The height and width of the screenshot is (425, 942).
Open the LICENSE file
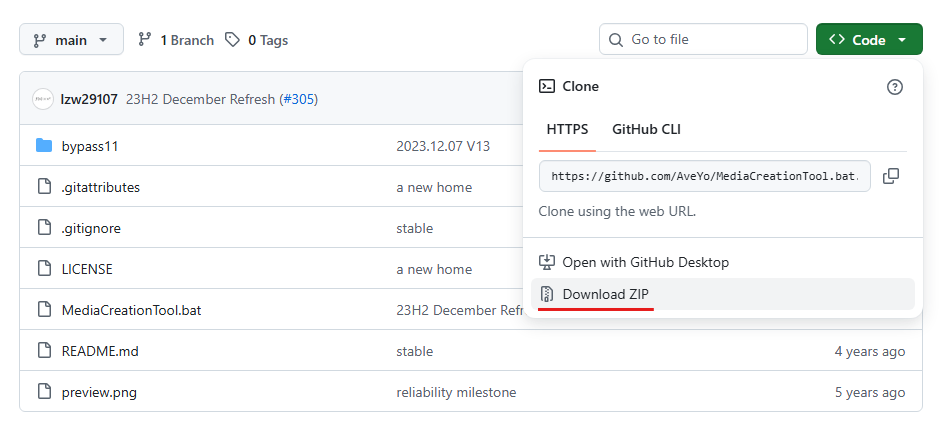87,269
